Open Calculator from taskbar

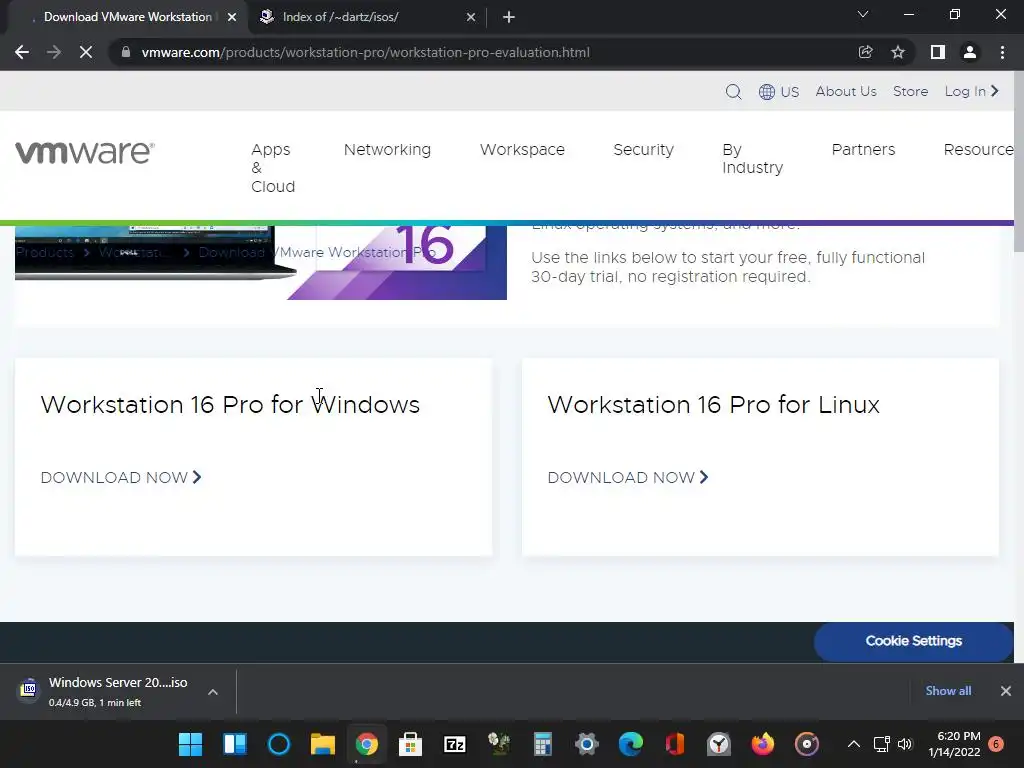tap(543, 744)
